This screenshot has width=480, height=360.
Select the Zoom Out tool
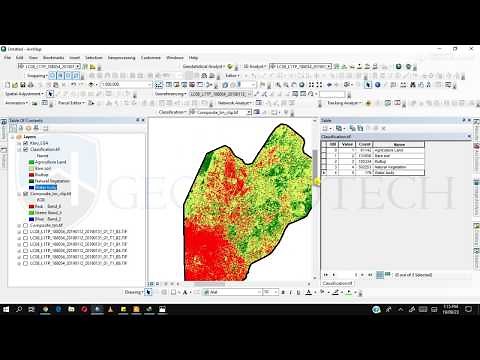286,85
